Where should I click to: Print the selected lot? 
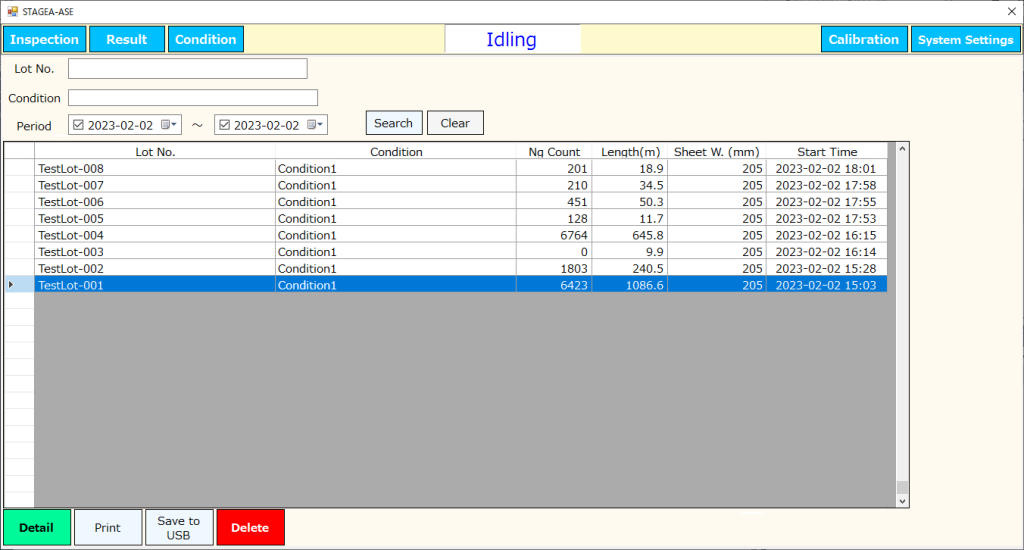point(107,527)
